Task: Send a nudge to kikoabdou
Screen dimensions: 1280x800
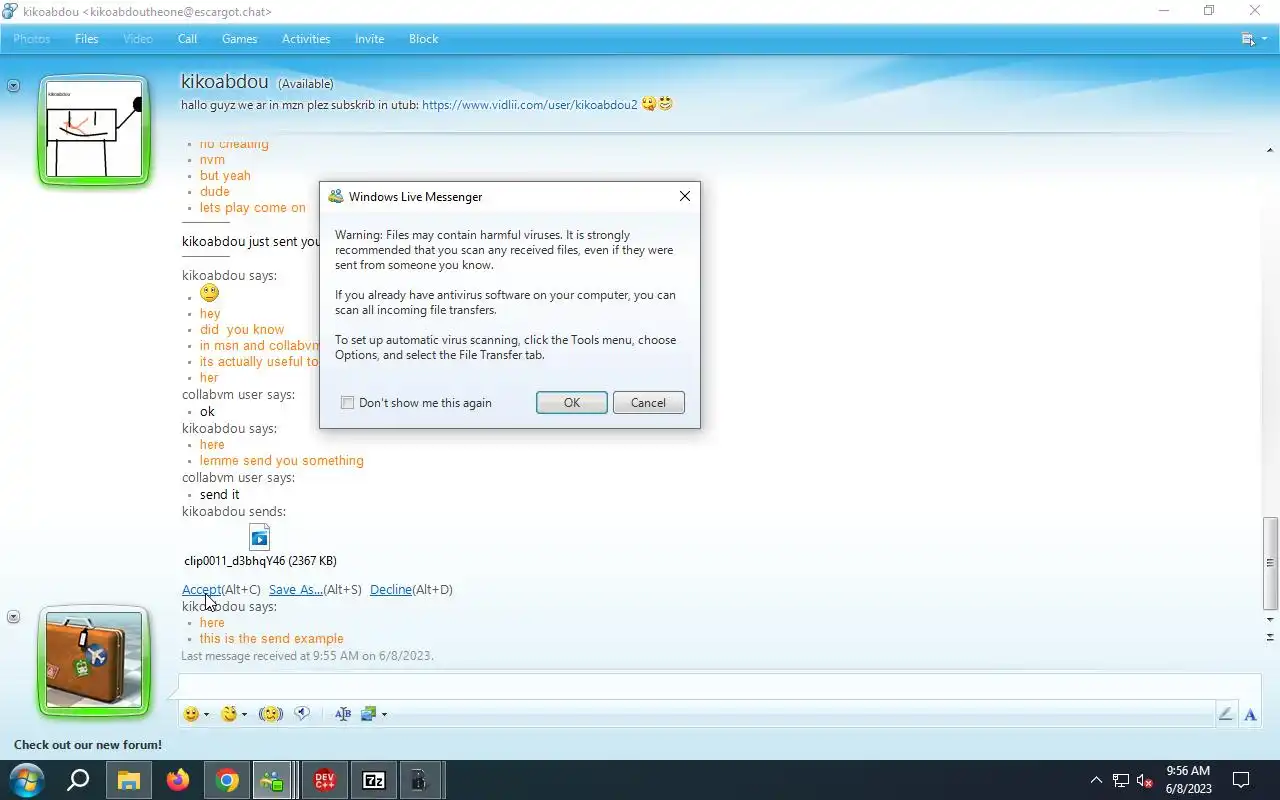Action: (270, 714)
